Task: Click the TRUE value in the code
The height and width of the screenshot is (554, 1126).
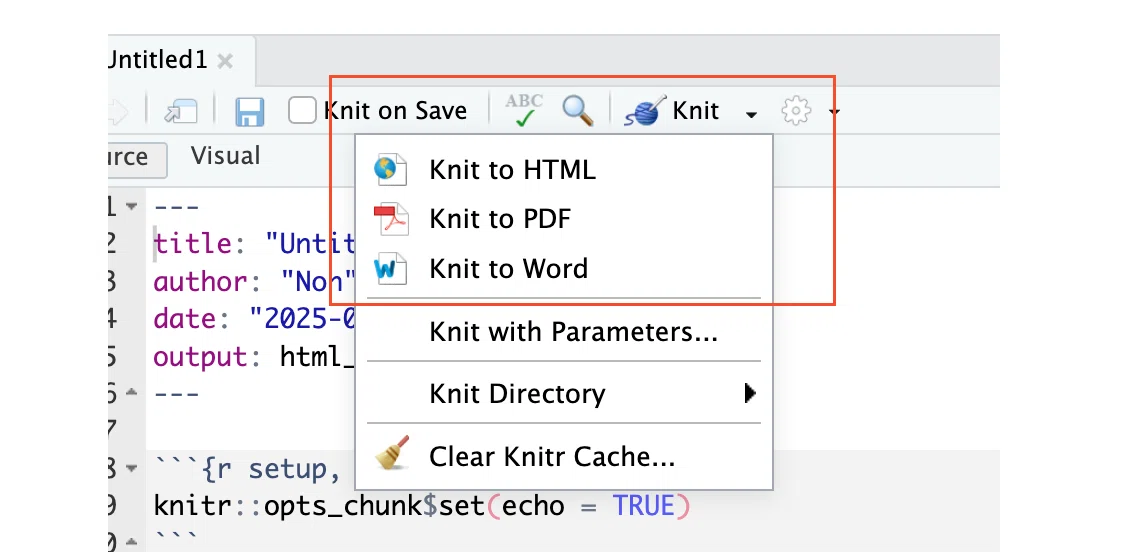Action: pyautogui.click(x=643, y=507)
